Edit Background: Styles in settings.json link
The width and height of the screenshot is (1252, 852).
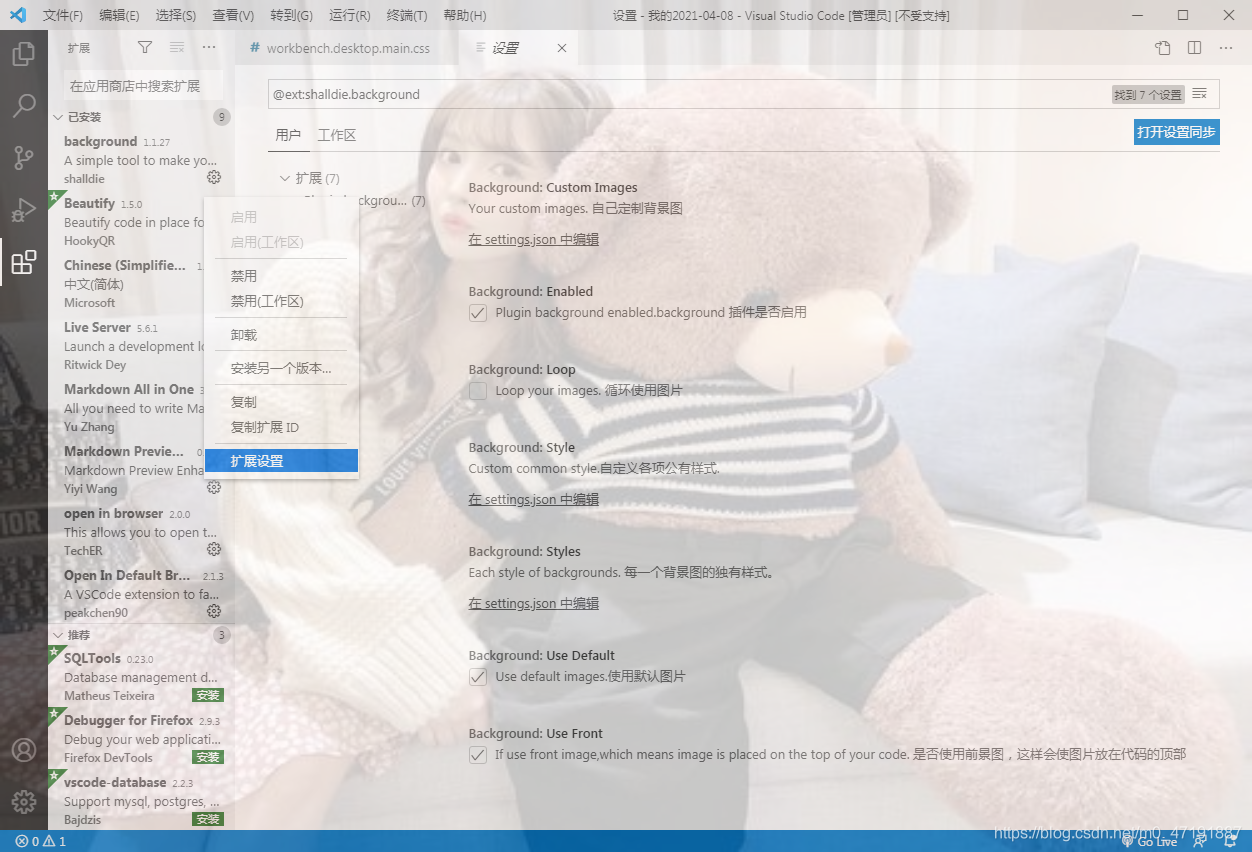pyautogui.click(x=534, y=604)
